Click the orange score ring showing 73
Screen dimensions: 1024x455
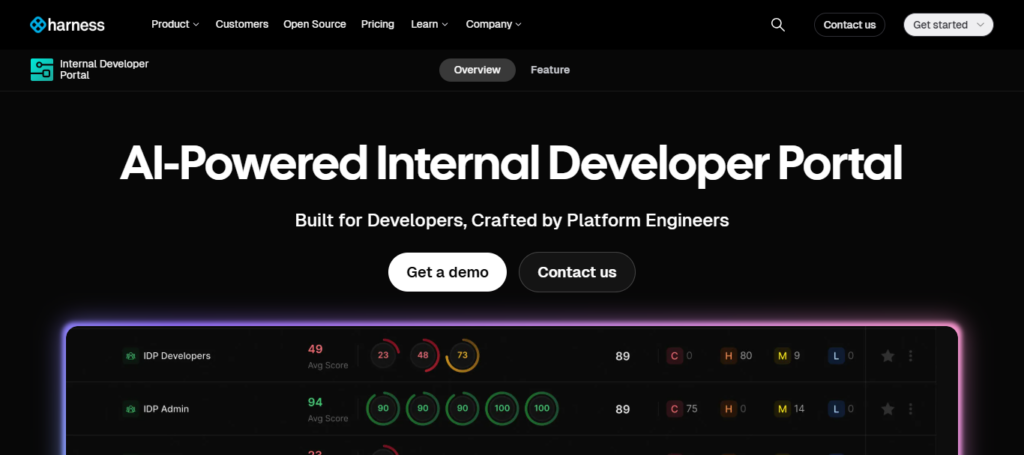coord(462,355)
